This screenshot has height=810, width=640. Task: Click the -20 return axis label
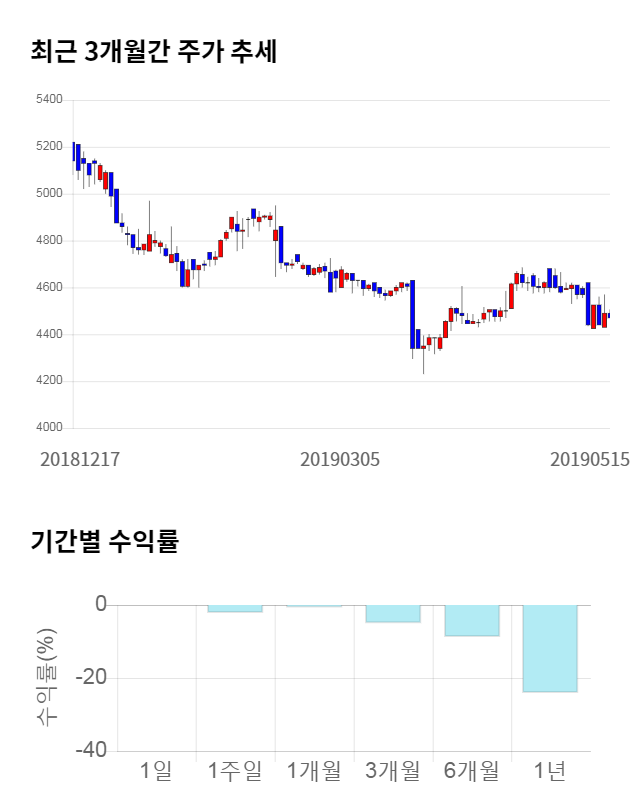(91, 677)
